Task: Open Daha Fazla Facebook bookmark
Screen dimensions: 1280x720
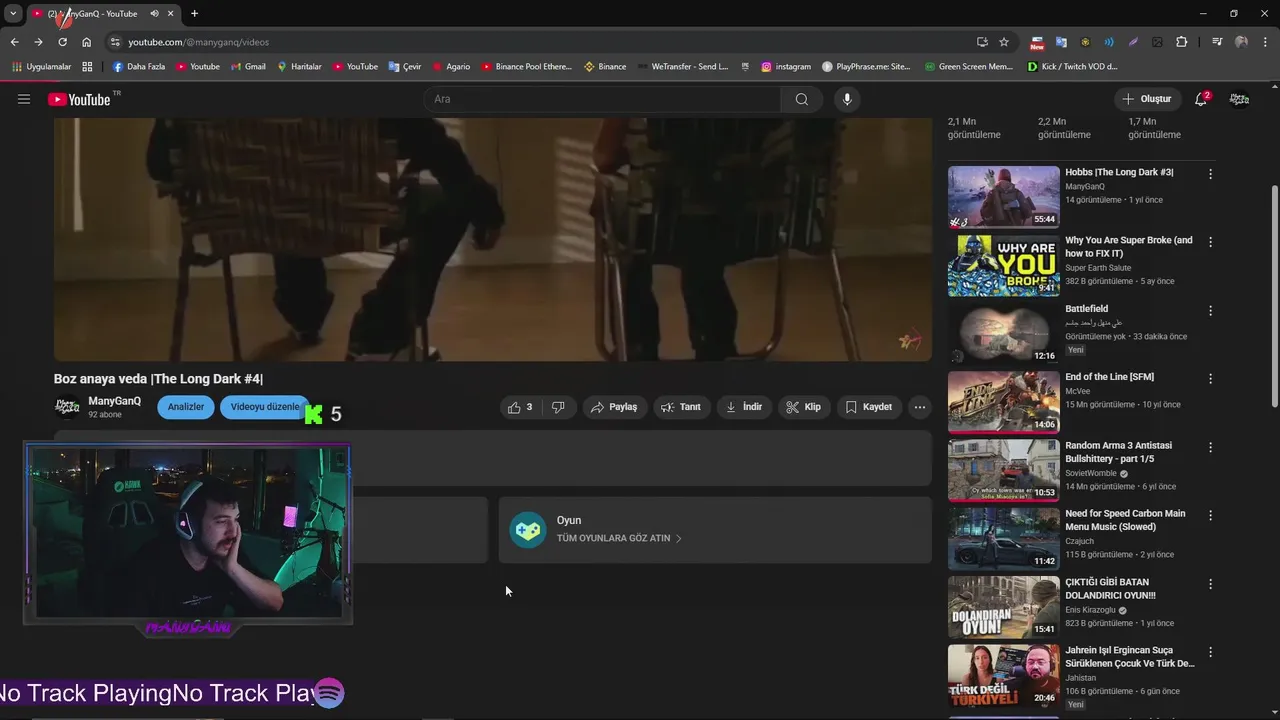Action: point(139,67)
